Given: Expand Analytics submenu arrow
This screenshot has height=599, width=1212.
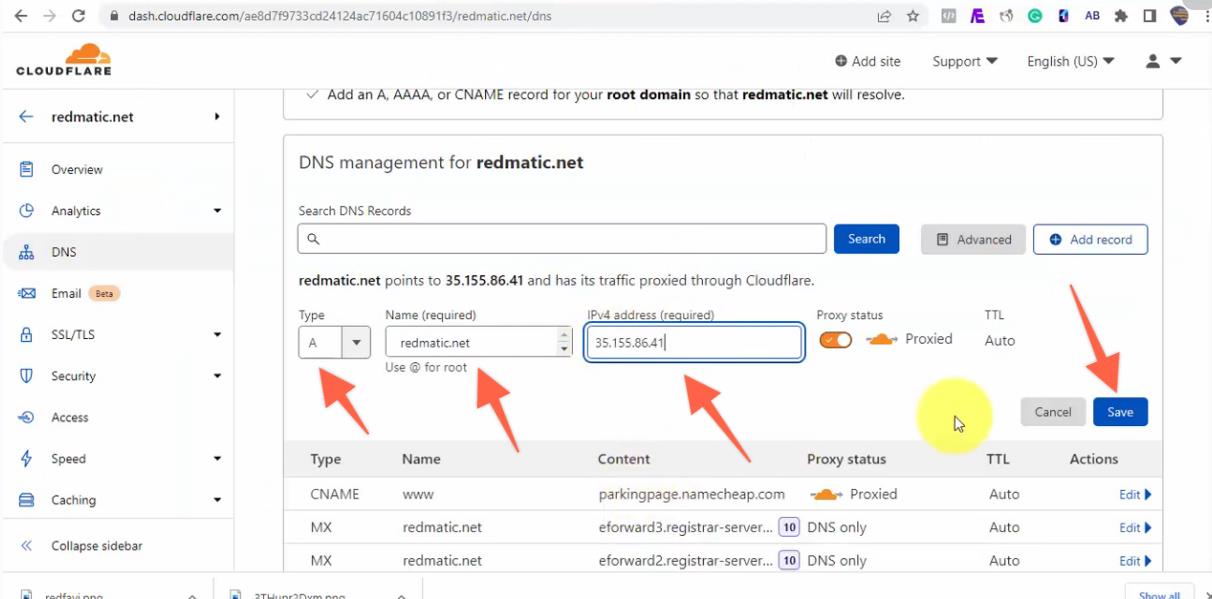Looking at the screenshot, I should 217,211.
